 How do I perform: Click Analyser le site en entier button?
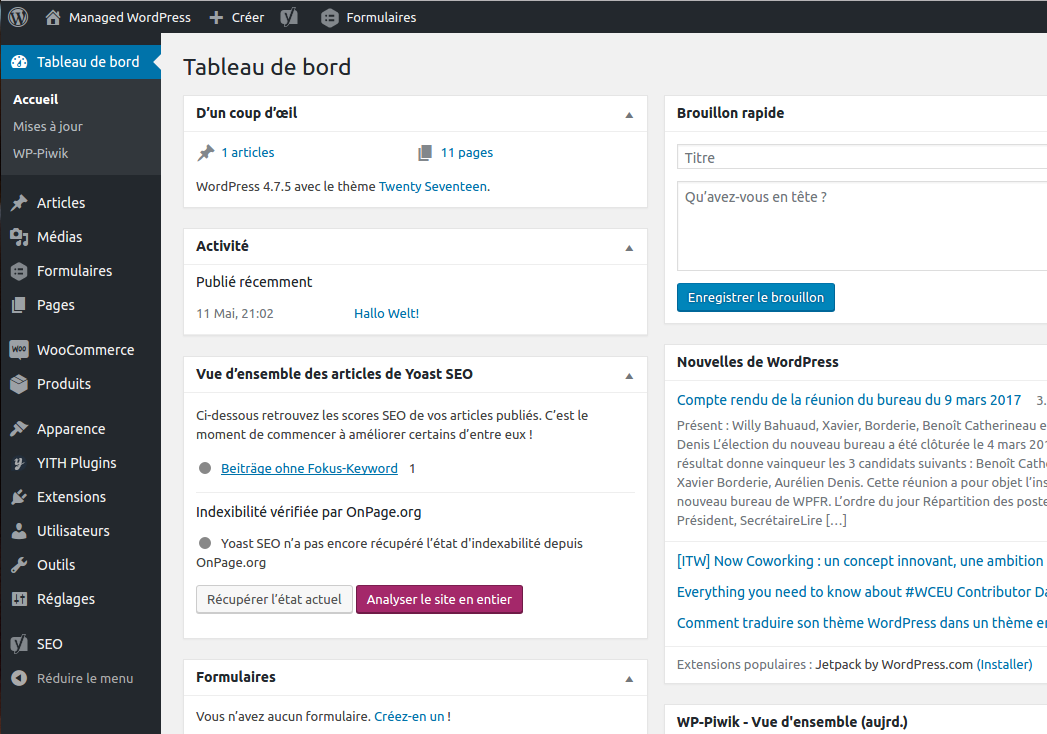[439, 599]
